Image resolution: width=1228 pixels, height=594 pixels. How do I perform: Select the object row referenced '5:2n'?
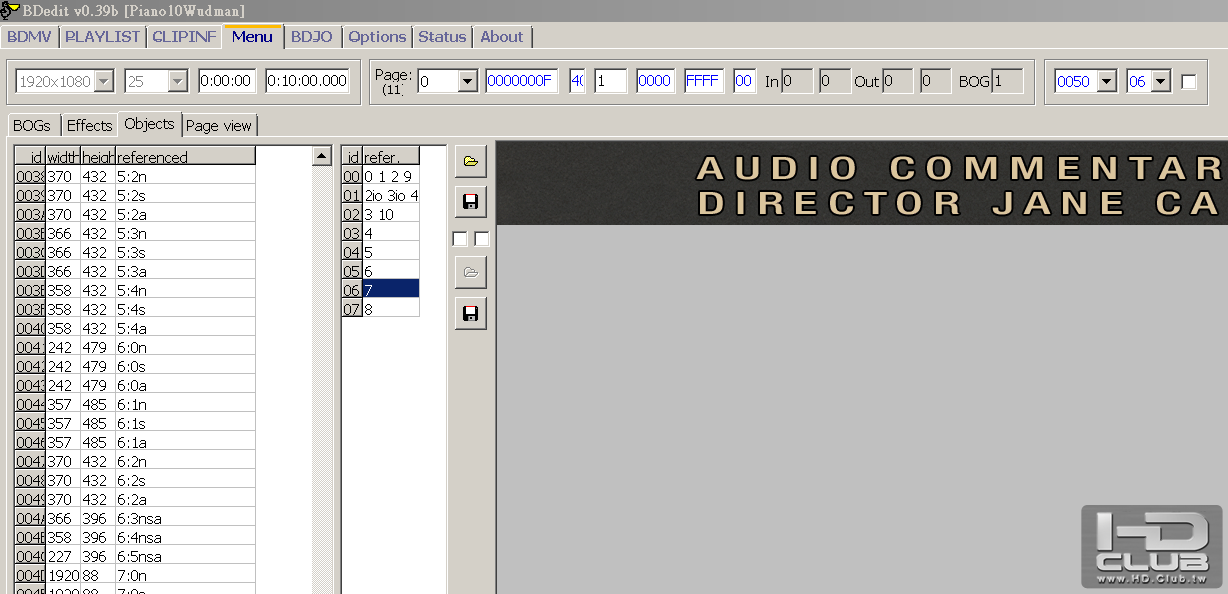point(135,176)
